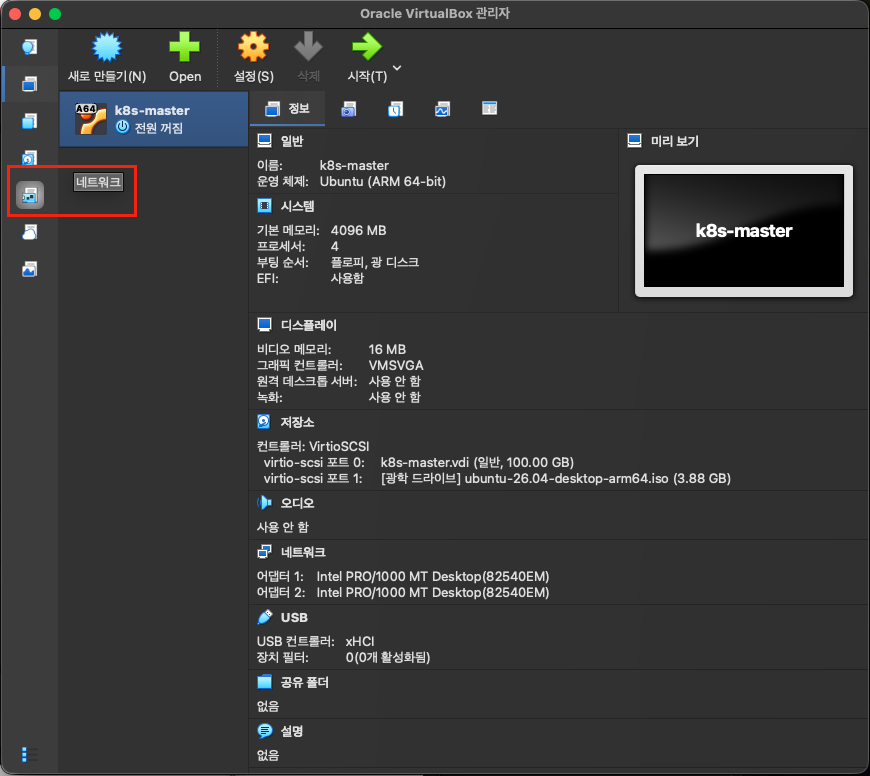
Task: Click the 삭제 delete toolbar button
Action: pyautogui.click(x=308, y=58)
